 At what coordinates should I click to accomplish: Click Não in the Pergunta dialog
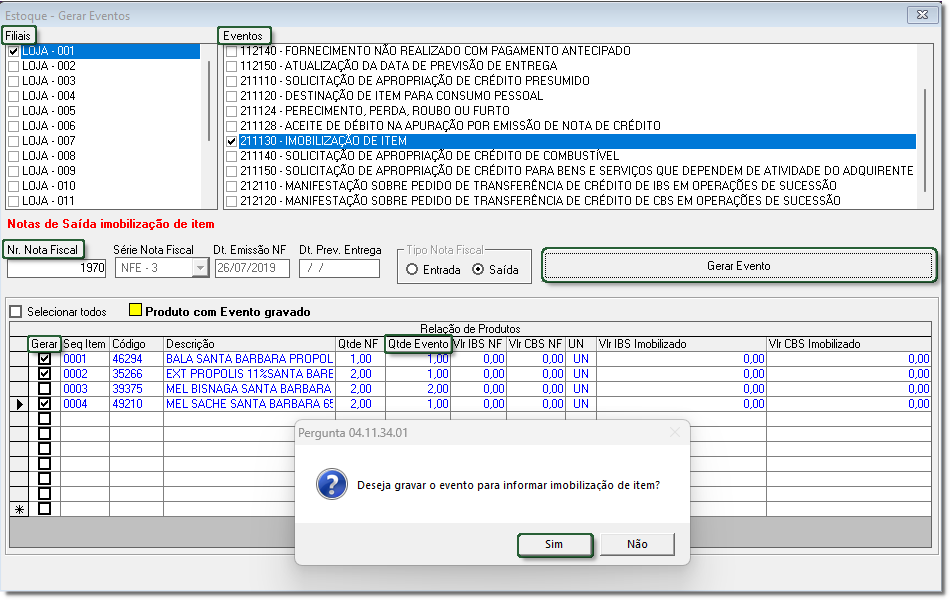tap(637, 544)
